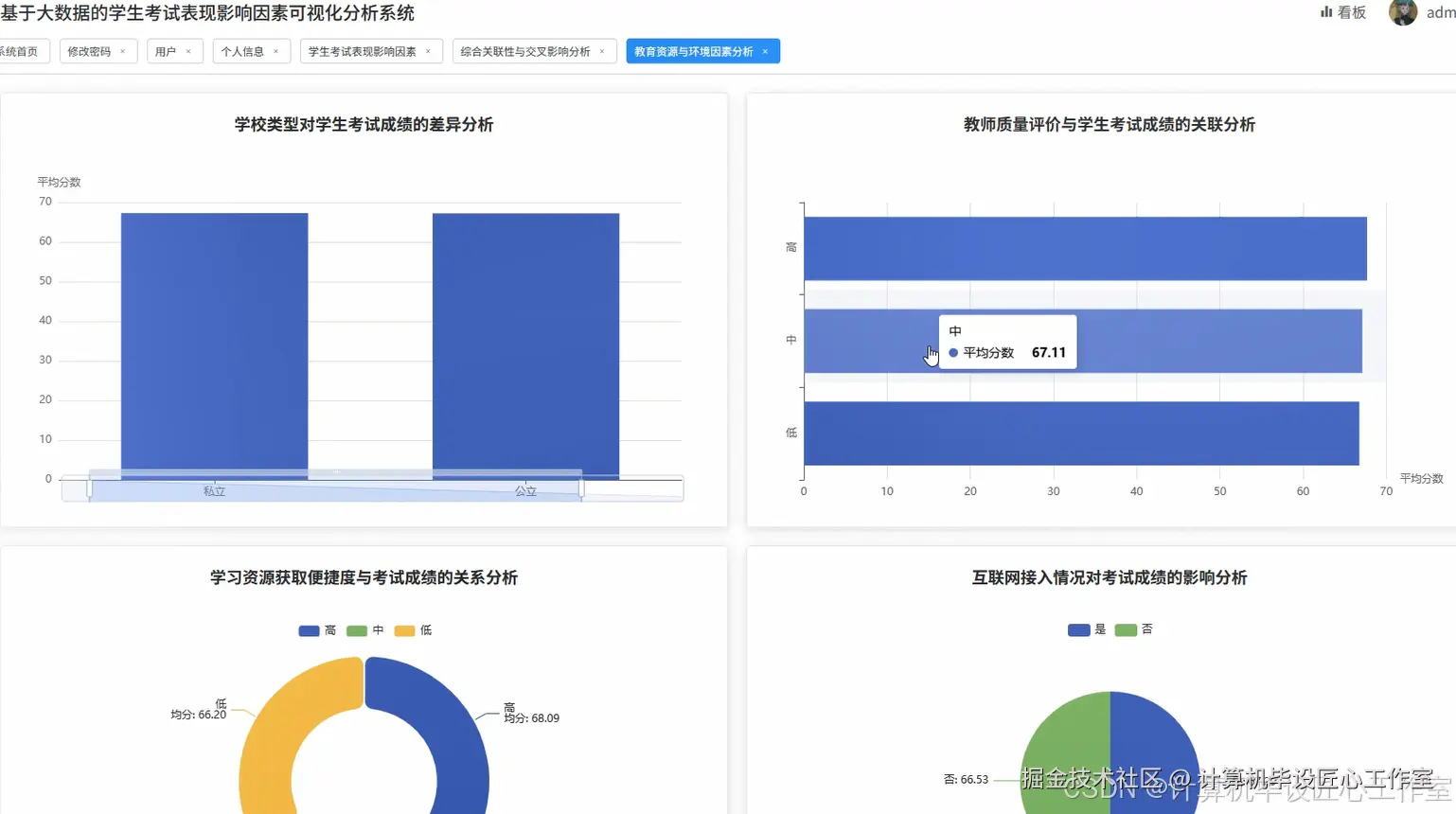1456x814 pixels.
Task: Close the 综合关联性与交叉影响分析 tab
Action: point(602,52)
